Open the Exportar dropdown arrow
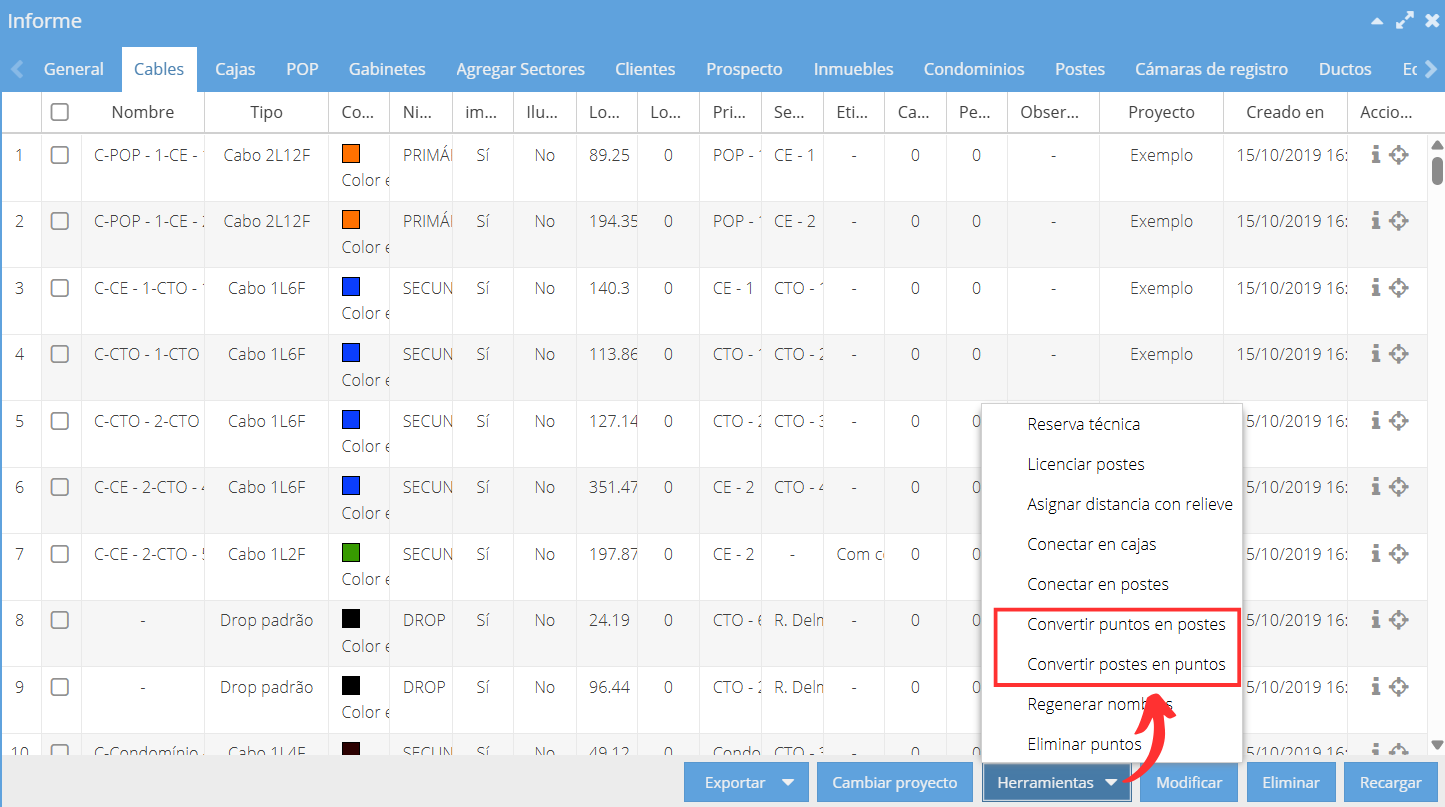Image resolution: width=1445 pixels, height=807 pixels. tap(788, 783)
